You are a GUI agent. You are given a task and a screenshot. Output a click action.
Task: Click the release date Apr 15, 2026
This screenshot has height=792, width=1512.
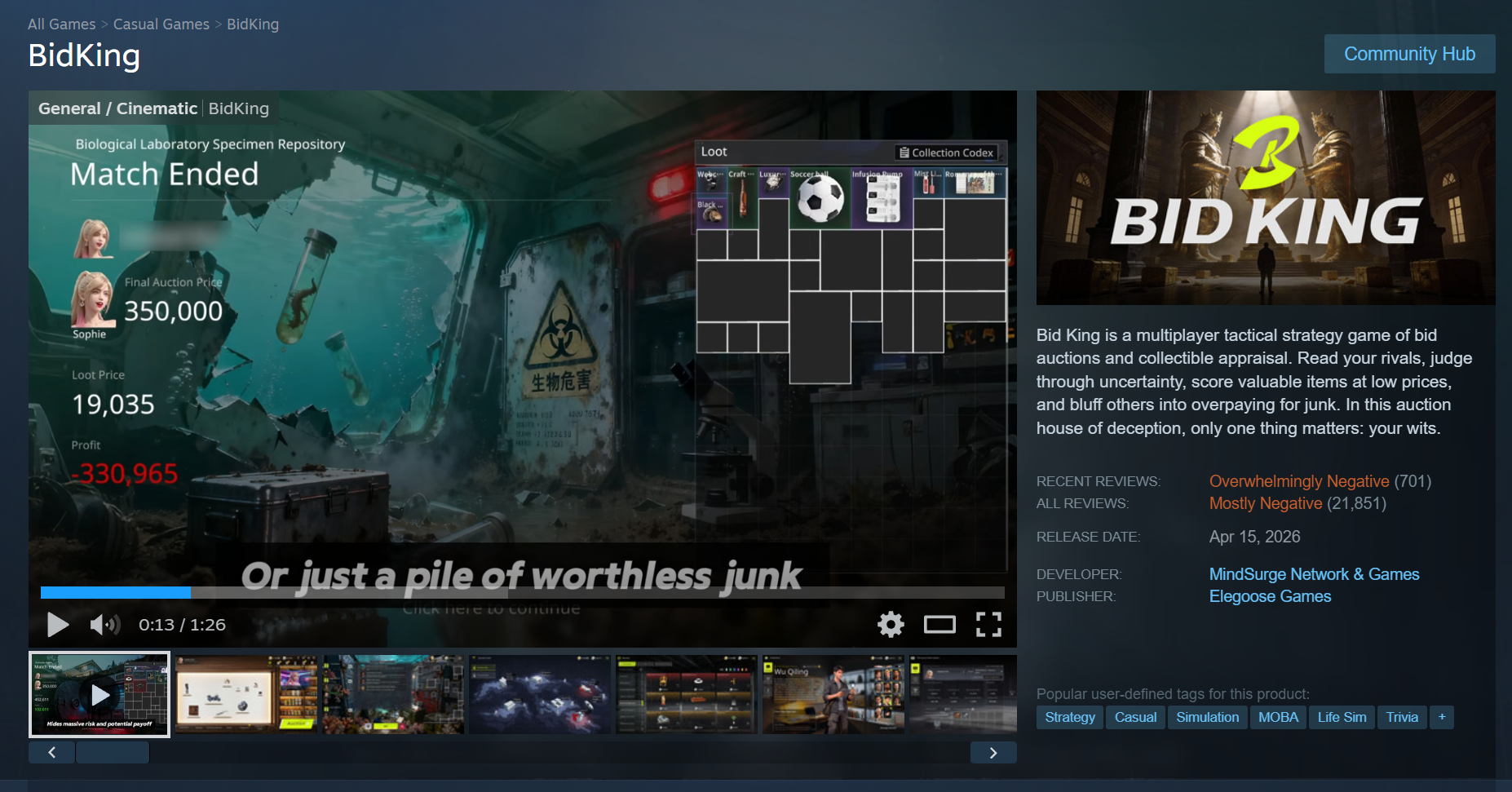(x=1255, y=537)
